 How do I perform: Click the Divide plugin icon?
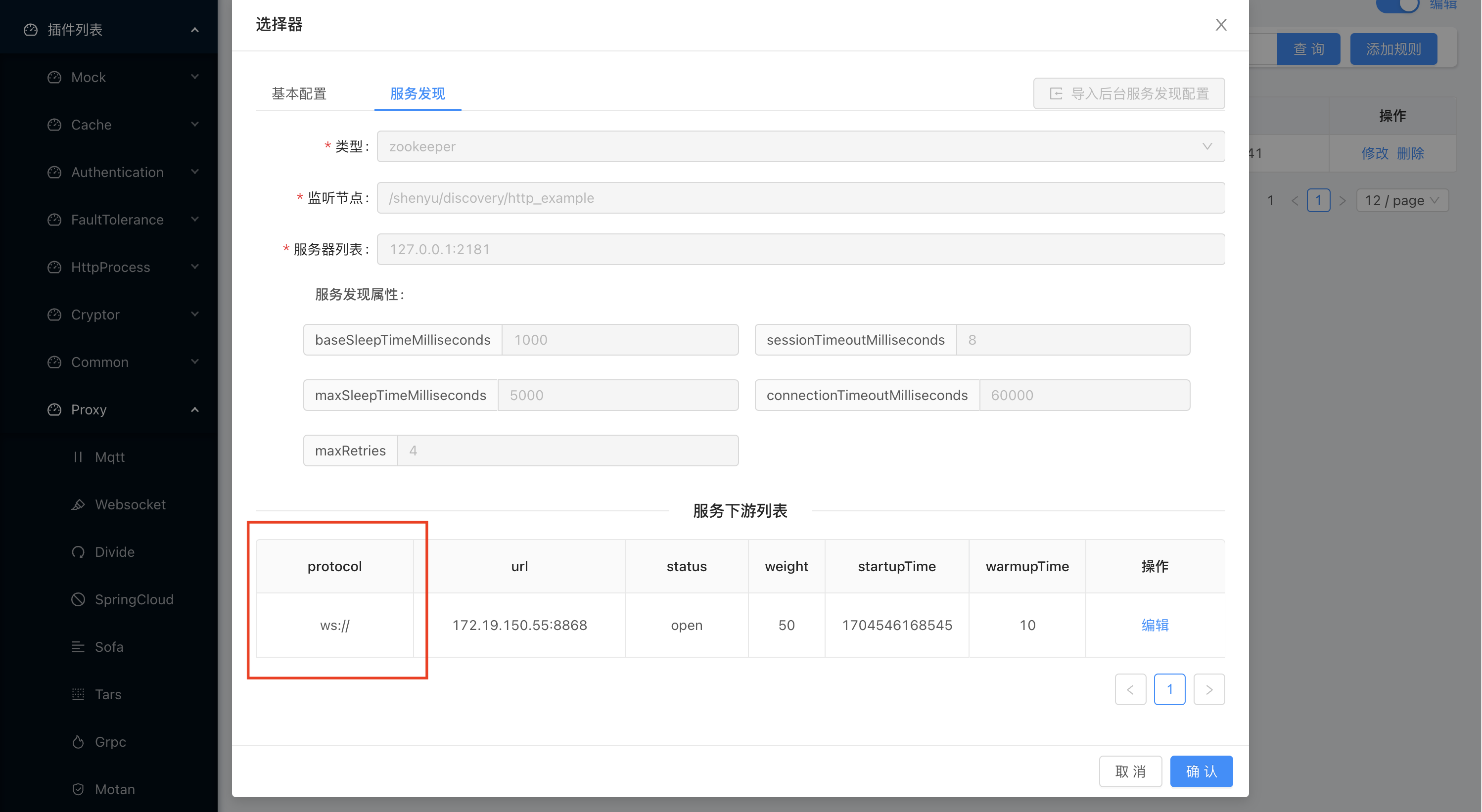pyautogui.click(x=78, y=552)
